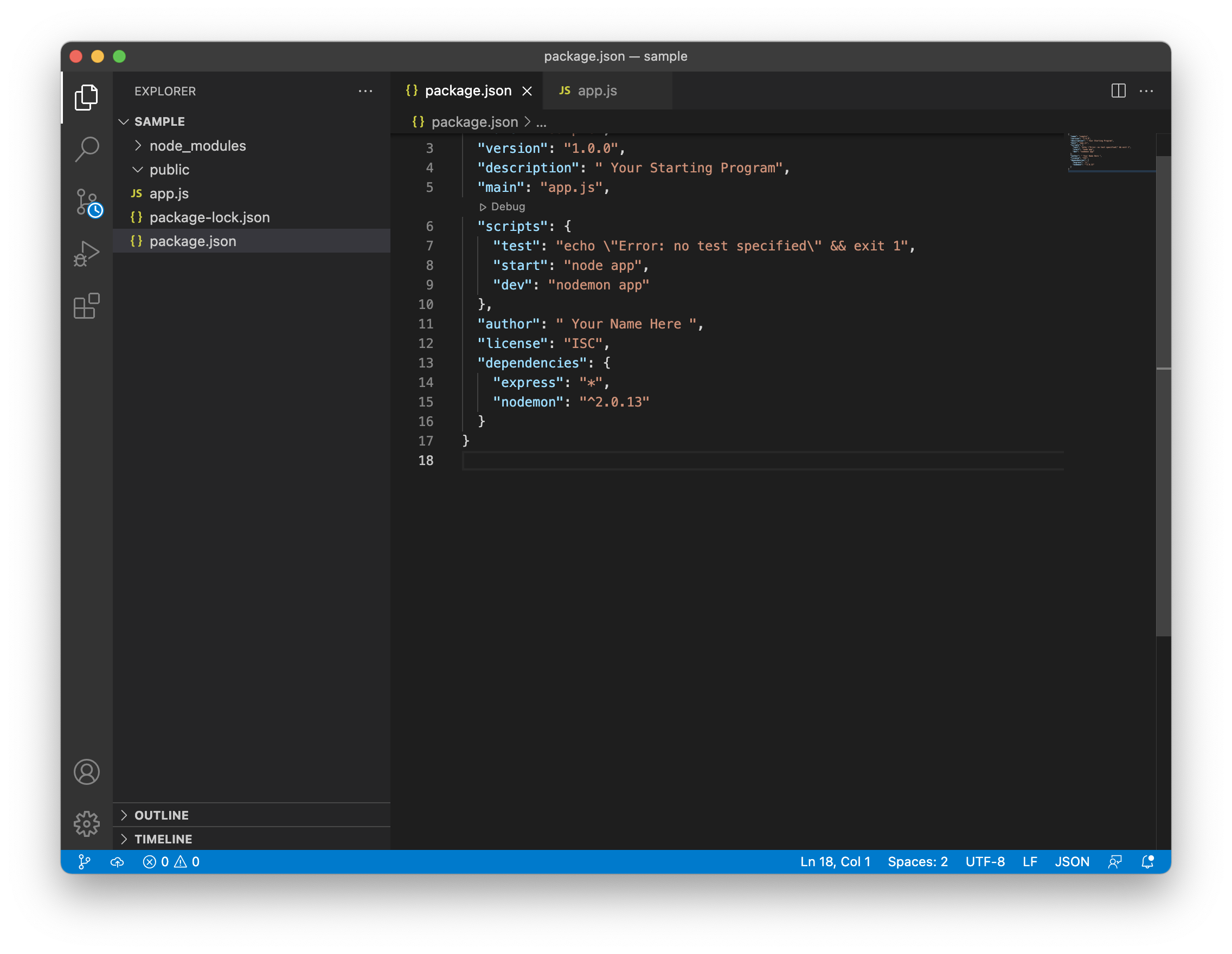1232x954 pixels.
Task: Open the Manage gear menu
Action: [87, 824]
